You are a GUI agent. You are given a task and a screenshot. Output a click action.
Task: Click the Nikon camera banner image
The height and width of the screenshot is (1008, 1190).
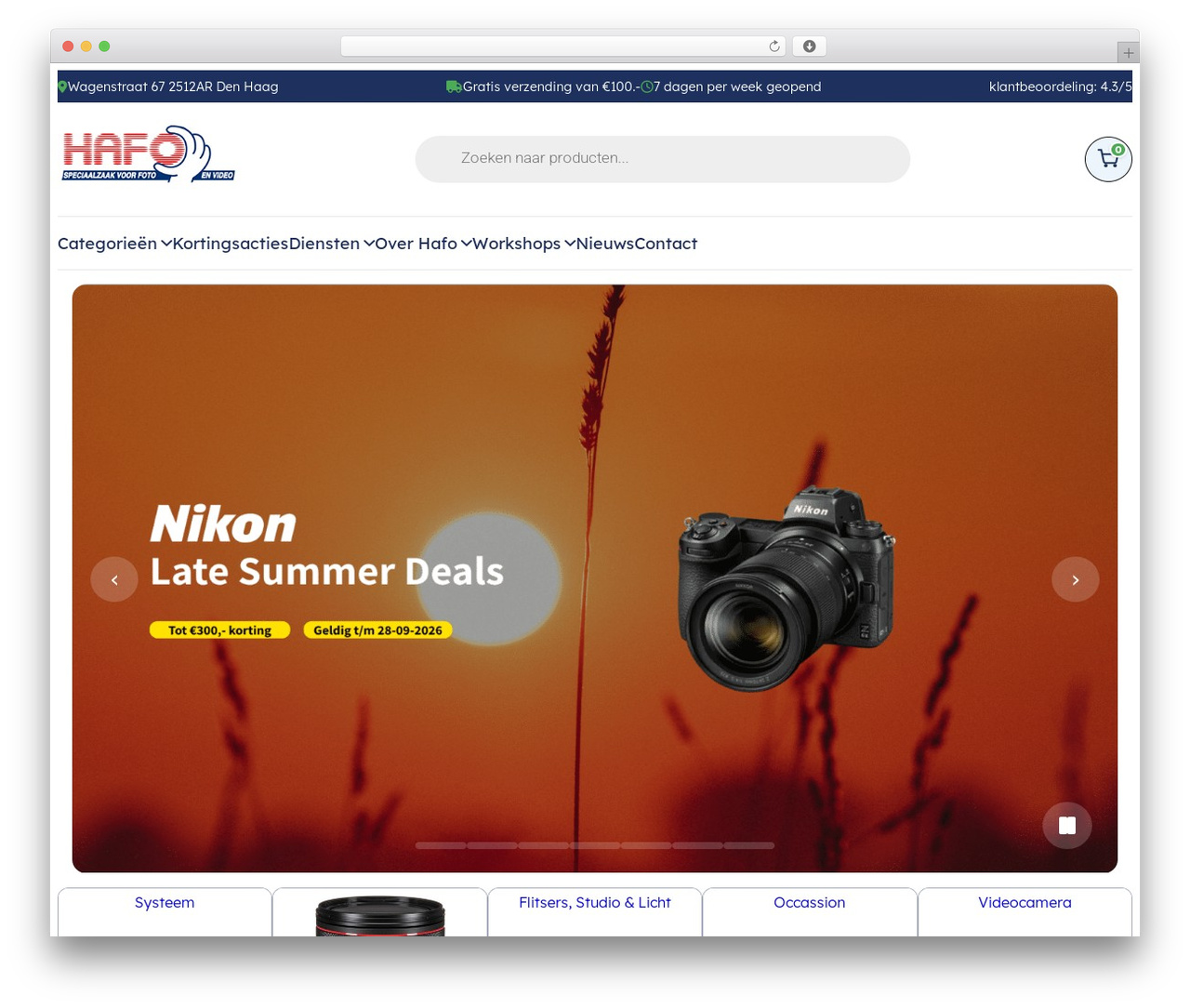pos(595,578)
